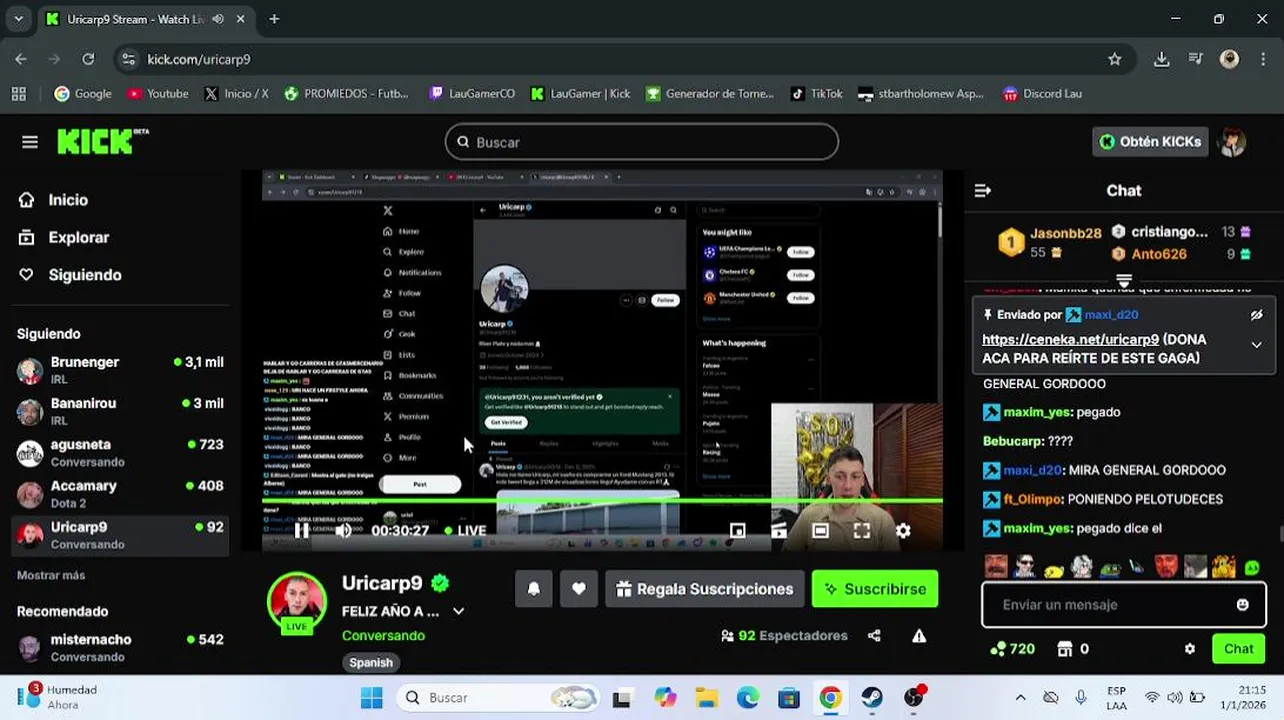Click Regala Suscripciones button
The image size is (1284, 720).
(x=704, y=589)
